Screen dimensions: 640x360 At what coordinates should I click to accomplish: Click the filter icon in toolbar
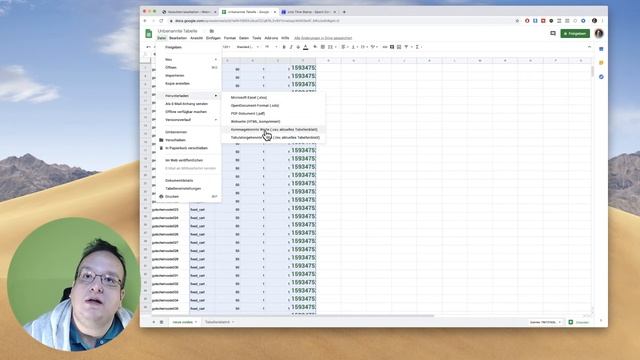407,47
